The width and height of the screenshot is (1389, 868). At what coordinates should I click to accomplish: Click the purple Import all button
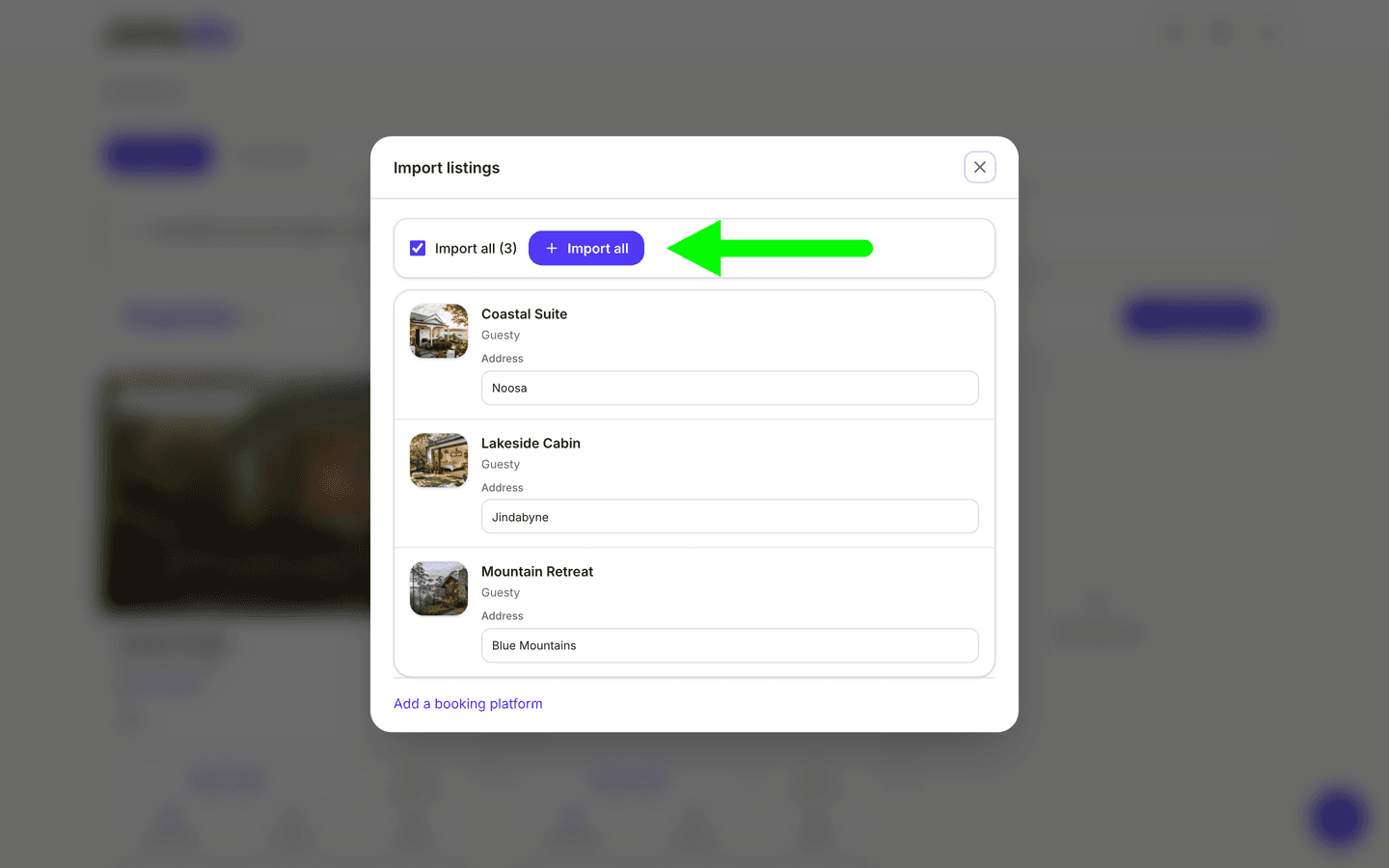[x=586, y=248]
